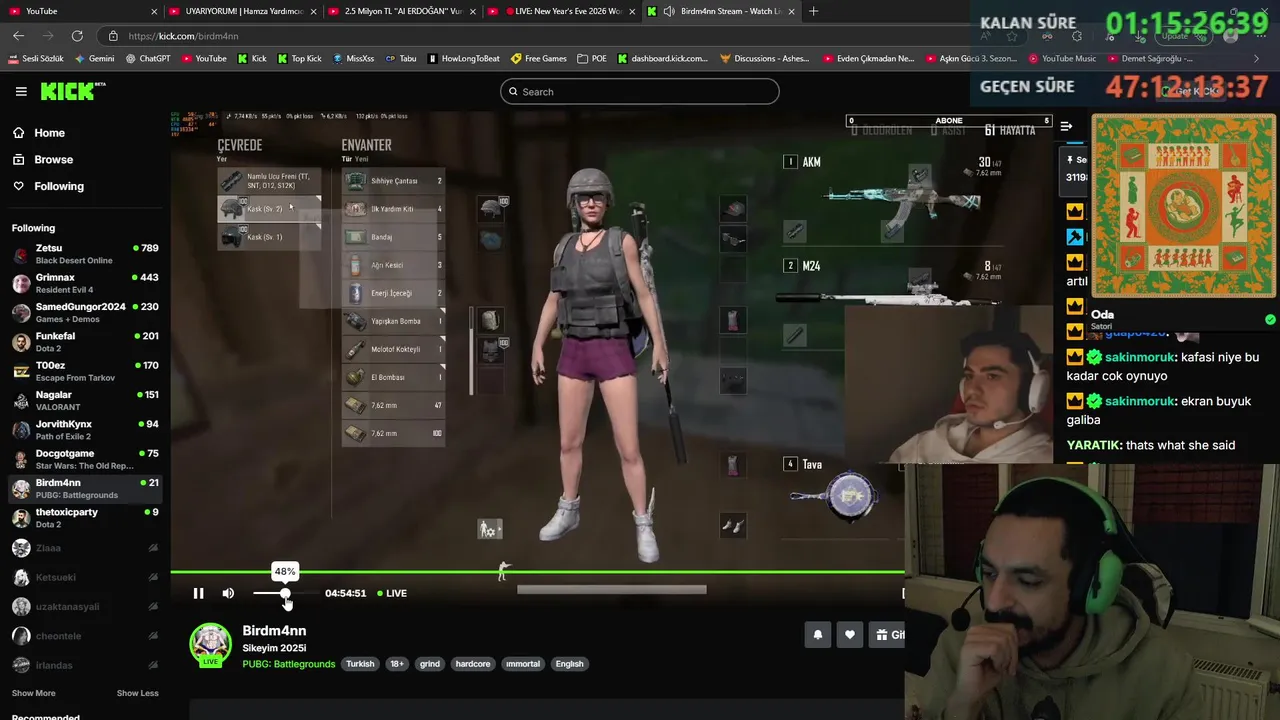1280x720 pixels.
Task: Click the address bar URL
Action: tap(183, 36)
